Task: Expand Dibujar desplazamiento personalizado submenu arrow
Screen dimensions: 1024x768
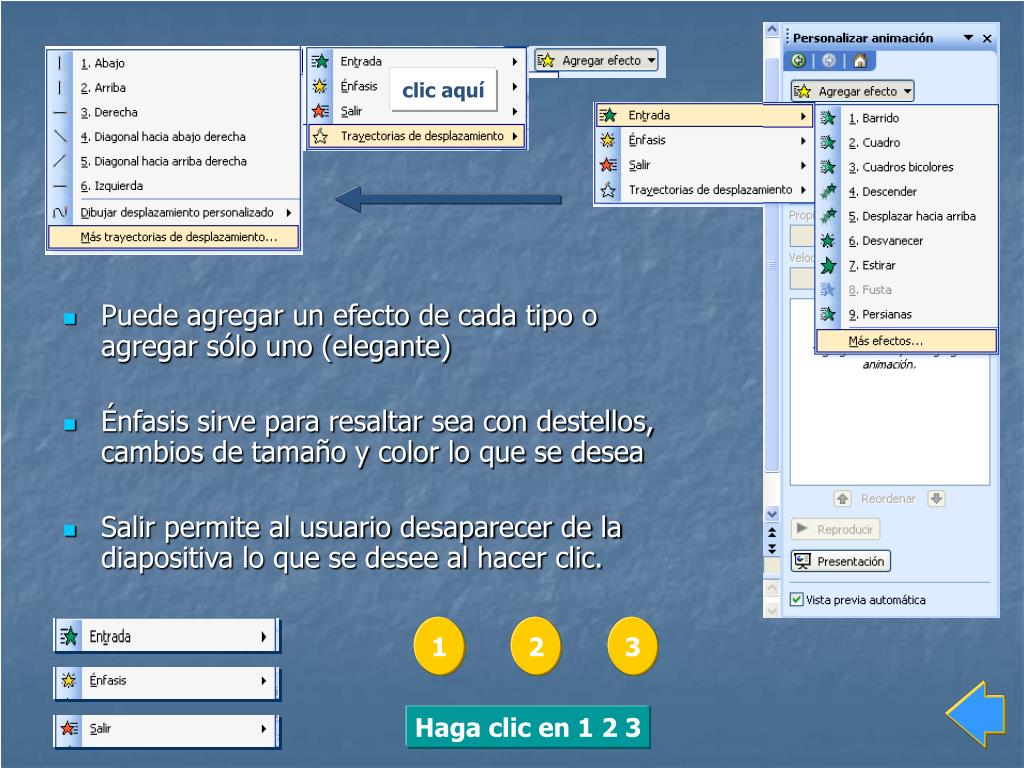Action: [x=289, y=212]
